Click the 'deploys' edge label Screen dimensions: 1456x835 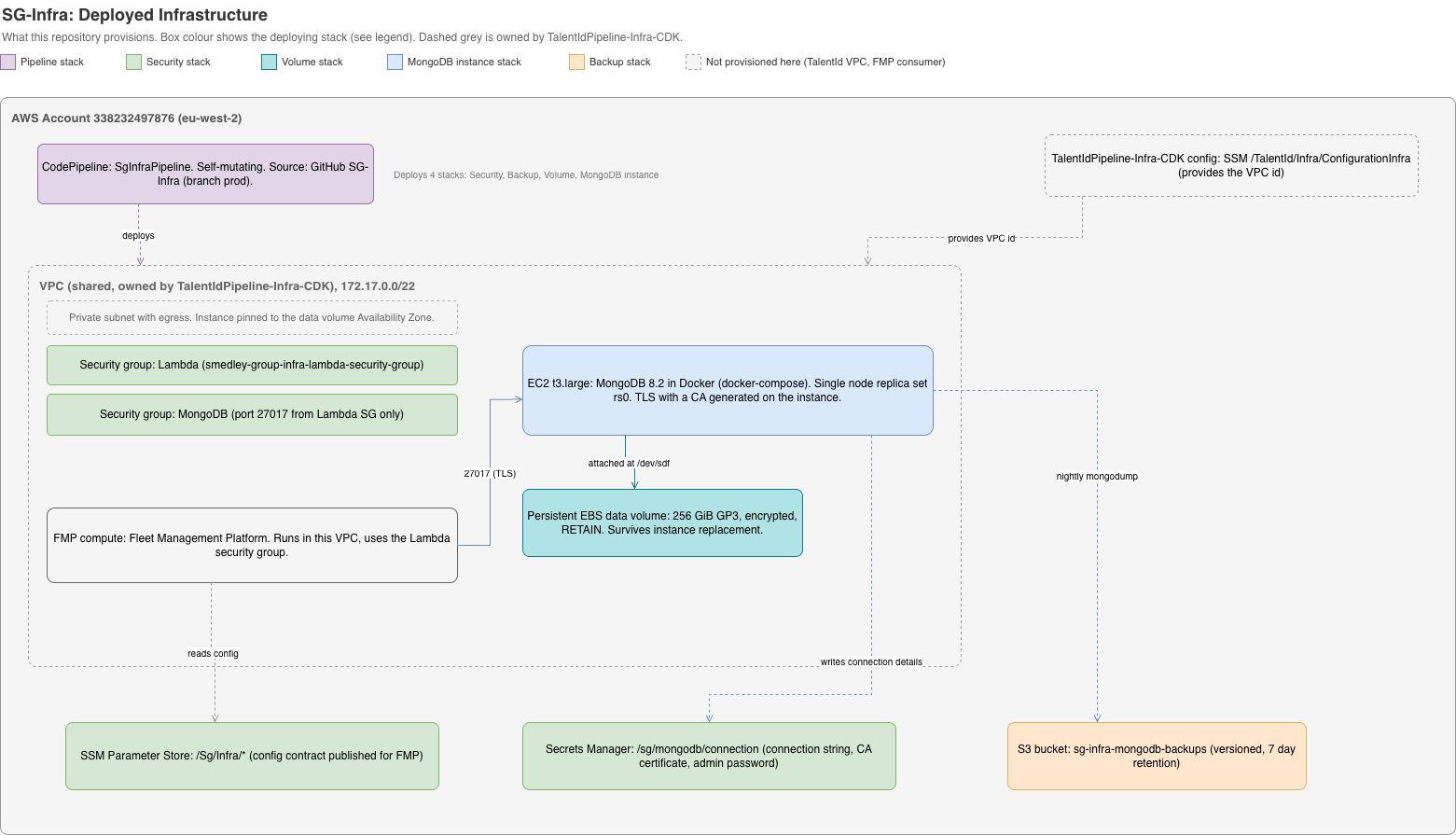[x=138, y=236]
